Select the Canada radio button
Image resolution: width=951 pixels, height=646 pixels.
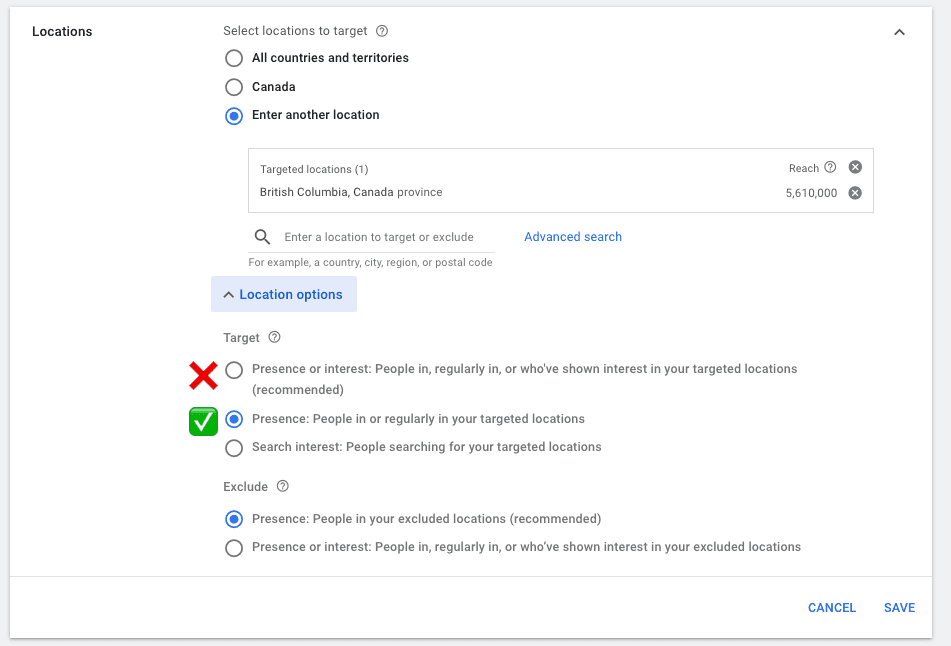point(234,87)
